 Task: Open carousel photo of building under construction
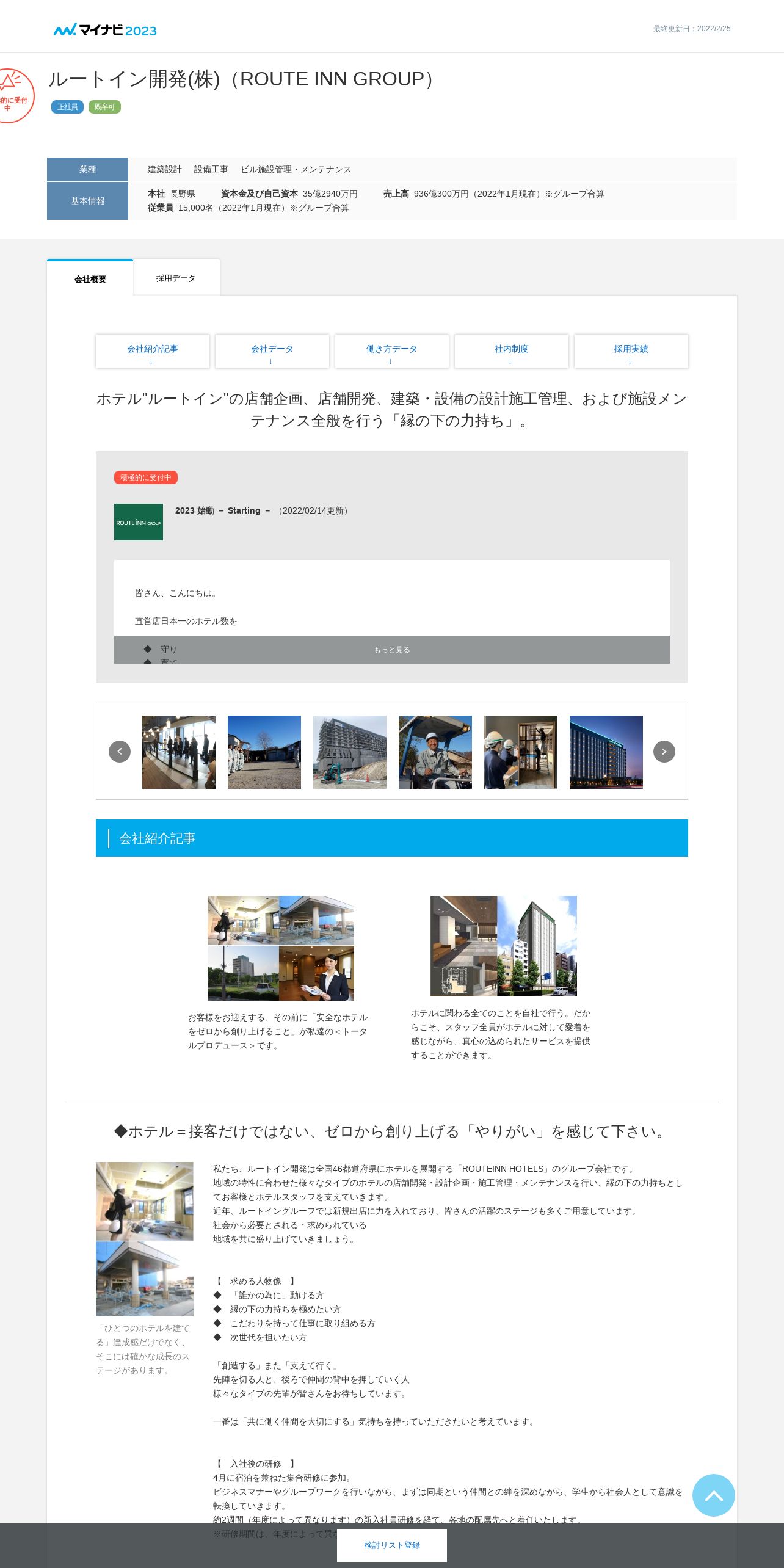click(x=350, y=752)
